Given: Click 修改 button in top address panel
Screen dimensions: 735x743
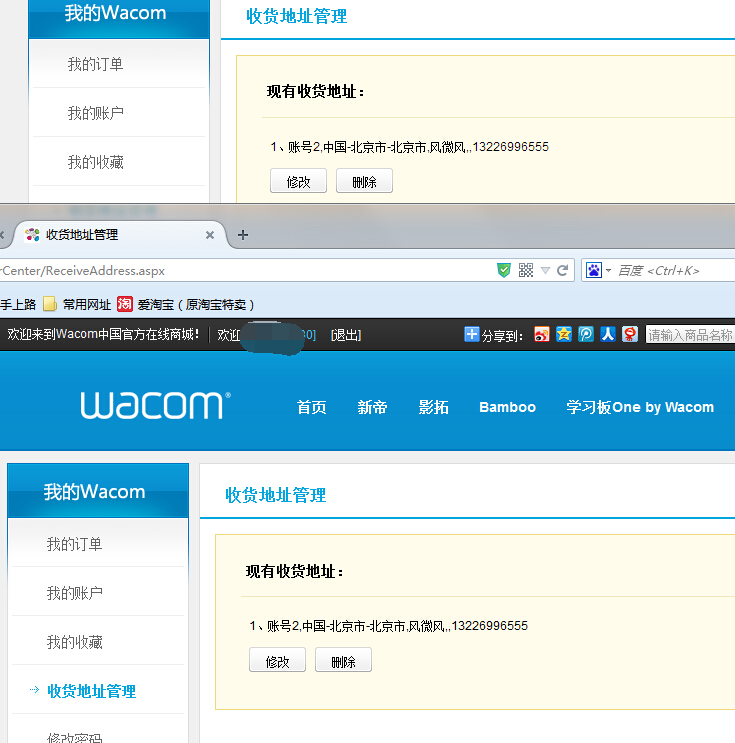Looking at the screenshot, I should coord(298,181).
